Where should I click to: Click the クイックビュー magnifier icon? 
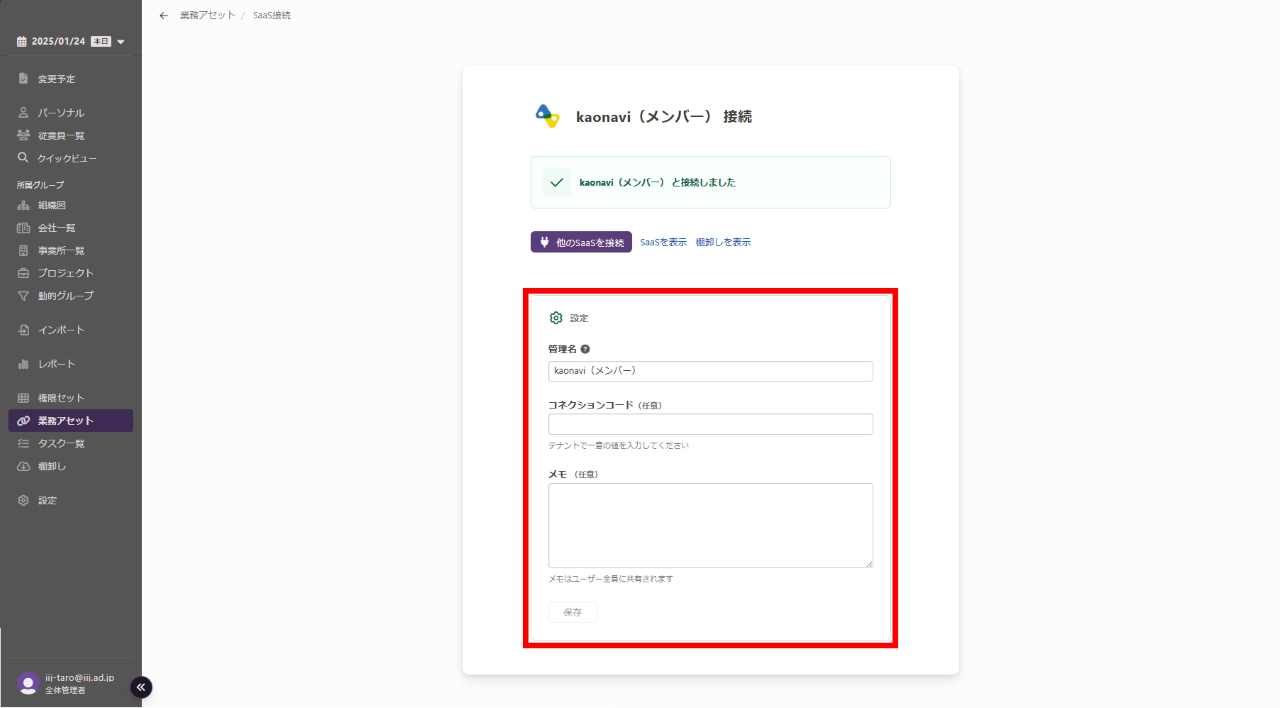(23, 158)
